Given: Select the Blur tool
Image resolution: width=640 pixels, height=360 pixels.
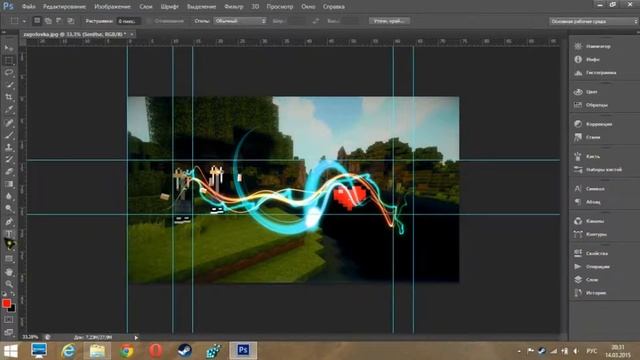Looking at the screenshot, I should 9,196.
